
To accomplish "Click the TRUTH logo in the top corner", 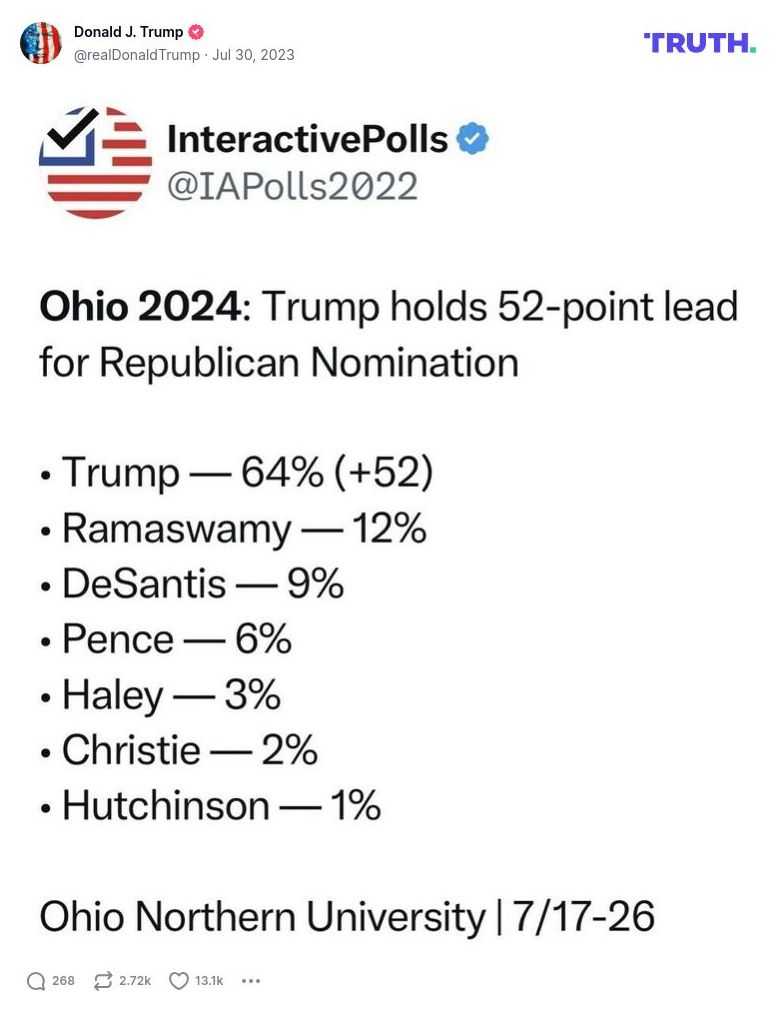I will click(x=702, y=43).
